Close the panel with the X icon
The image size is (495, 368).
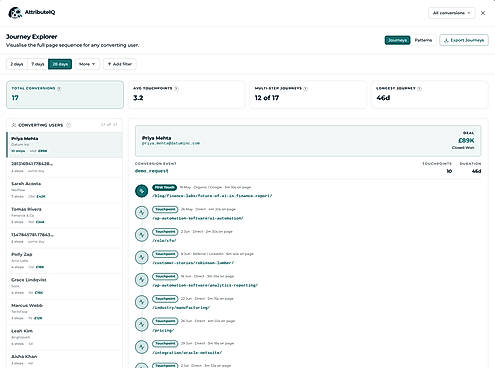coord(483,13)
